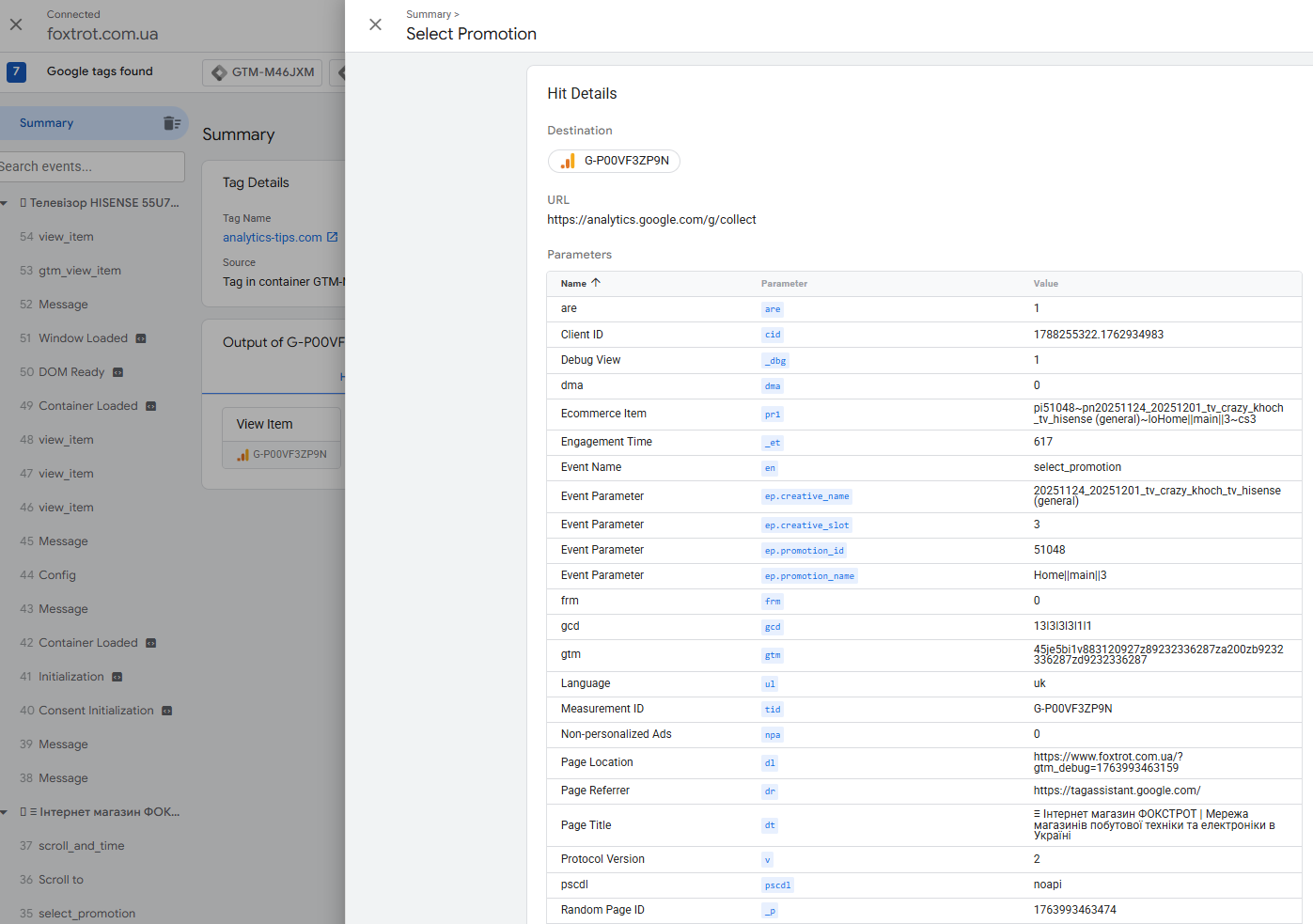
Task: Select the GTM-M46JXM container tab
Action: click(262, 72)
